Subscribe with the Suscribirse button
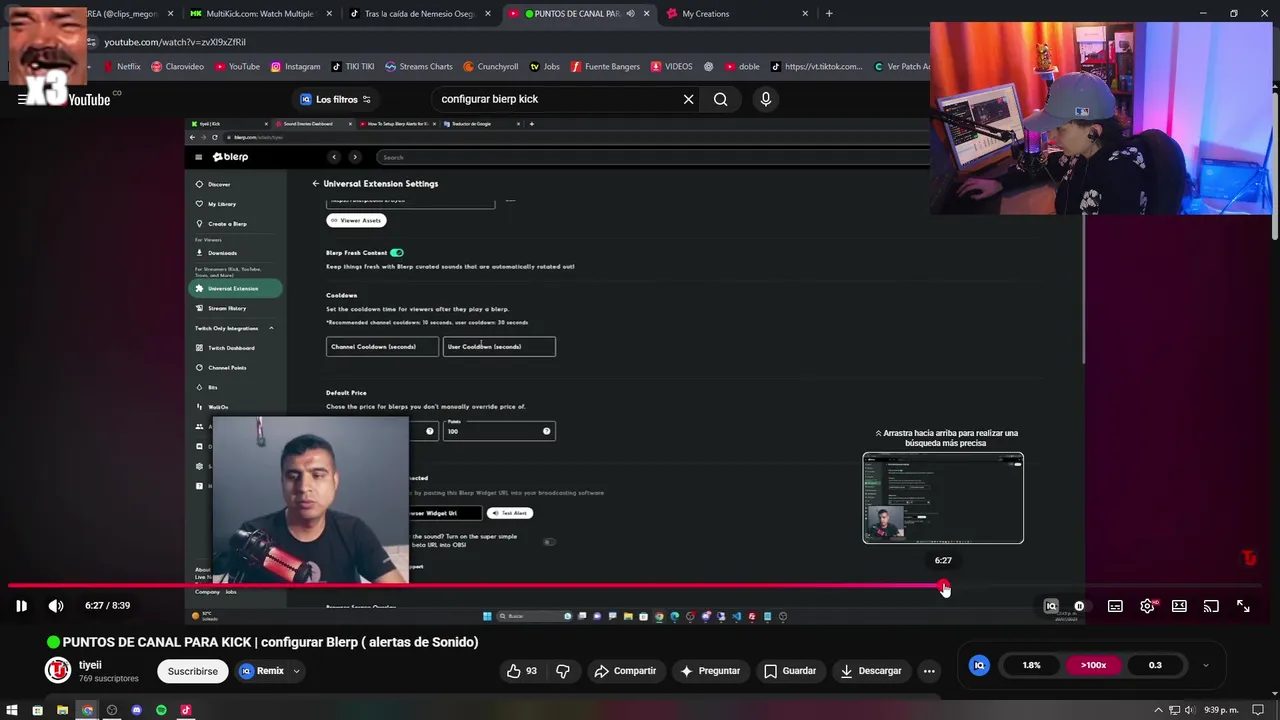 coord(192,671)
